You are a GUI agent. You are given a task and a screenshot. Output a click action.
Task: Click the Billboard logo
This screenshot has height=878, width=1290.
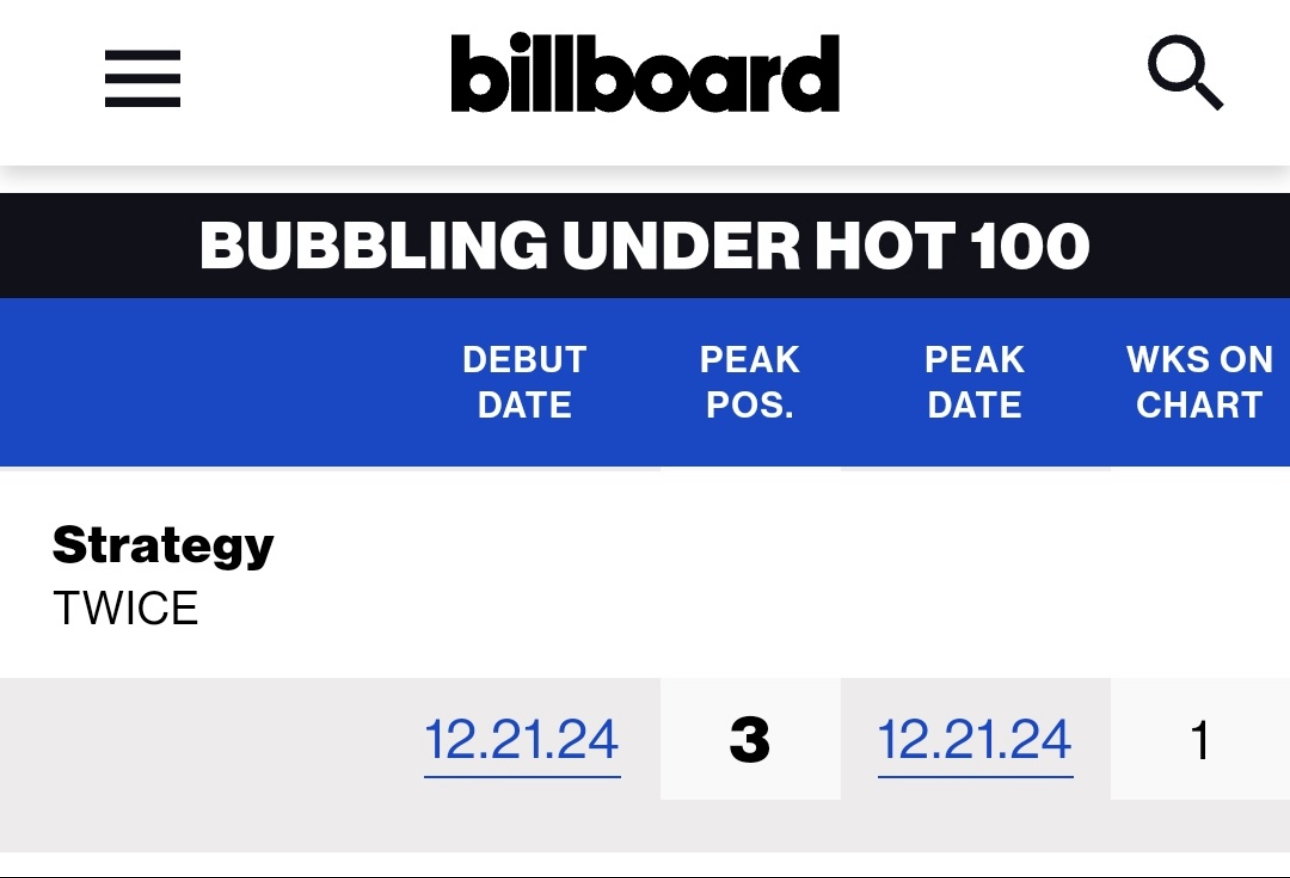pyautogui.click(x=645, y=74)
